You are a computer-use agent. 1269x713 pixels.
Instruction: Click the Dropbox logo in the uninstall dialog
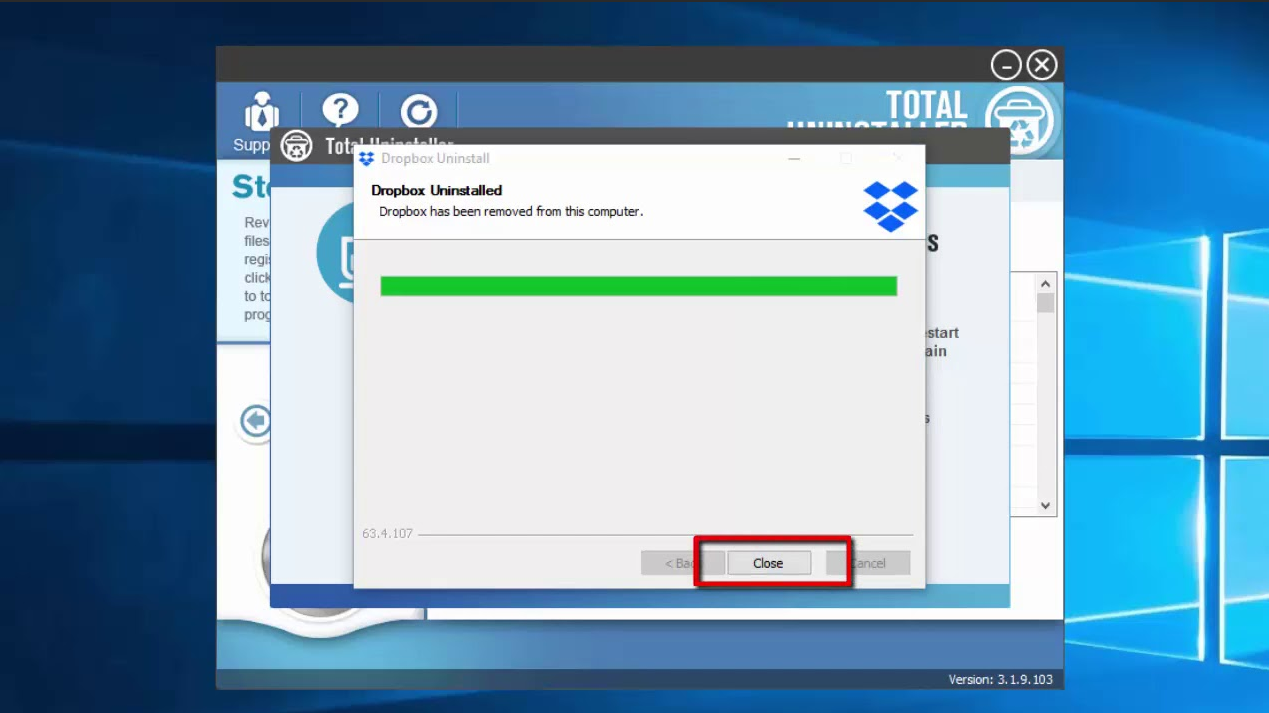[x=890, y=206]
